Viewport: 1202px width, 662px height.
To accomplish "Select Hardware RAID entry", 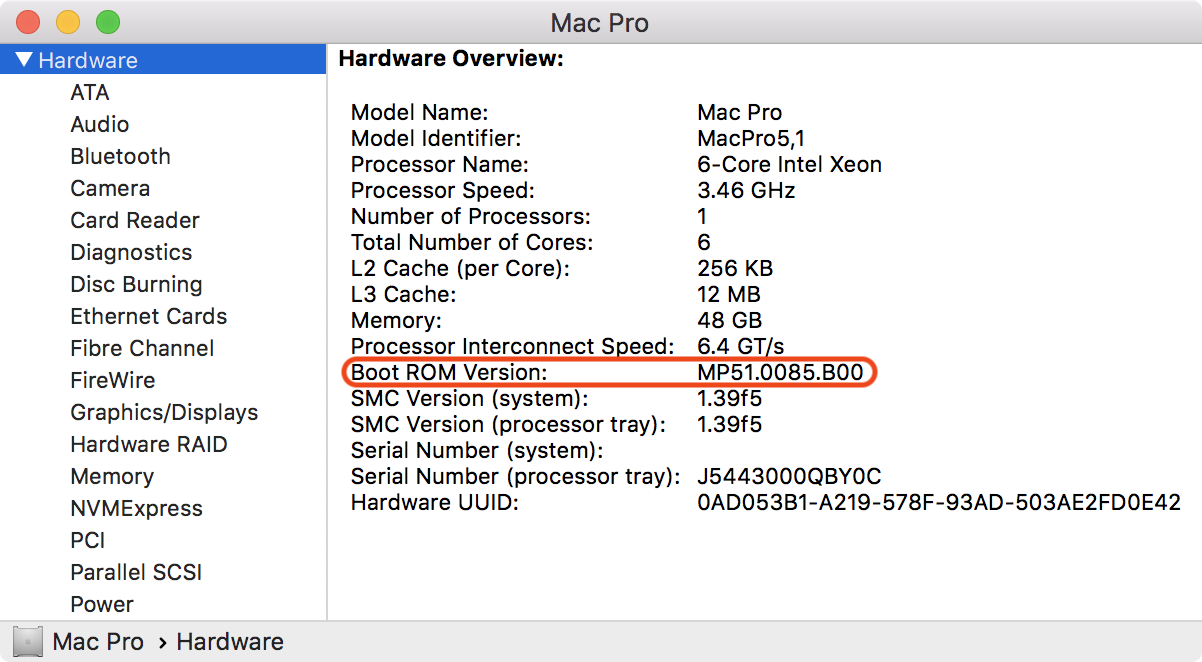I will (149, 444).
